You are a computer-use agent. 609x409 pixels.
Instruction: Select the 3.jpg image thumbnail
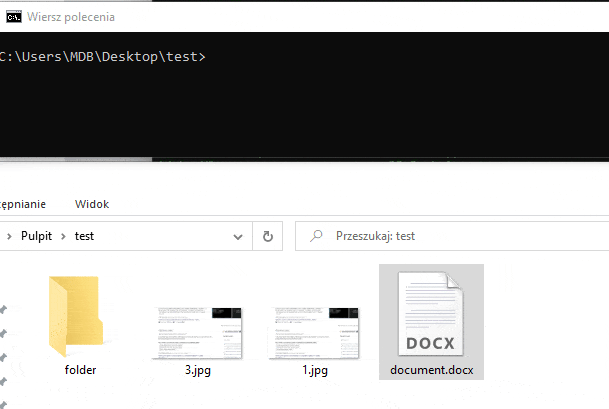pyautogui.click(x=198, y=331)
